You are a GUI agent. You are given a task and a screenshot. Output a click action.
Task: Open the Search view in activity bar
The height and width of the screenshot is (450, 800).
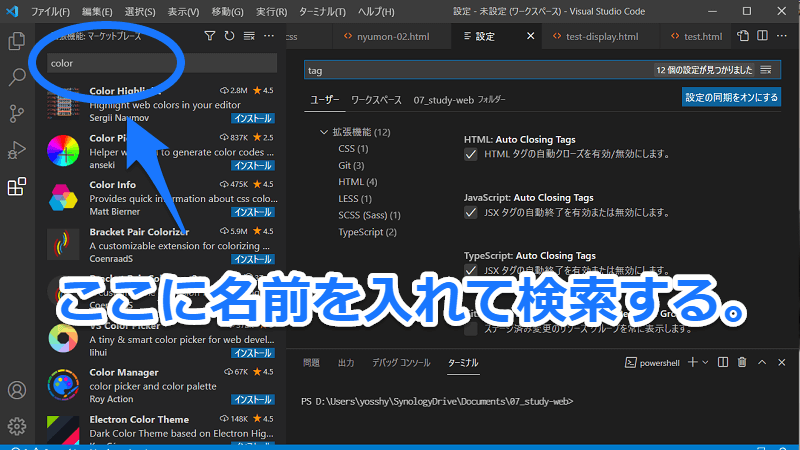click(x=17, y=77)
